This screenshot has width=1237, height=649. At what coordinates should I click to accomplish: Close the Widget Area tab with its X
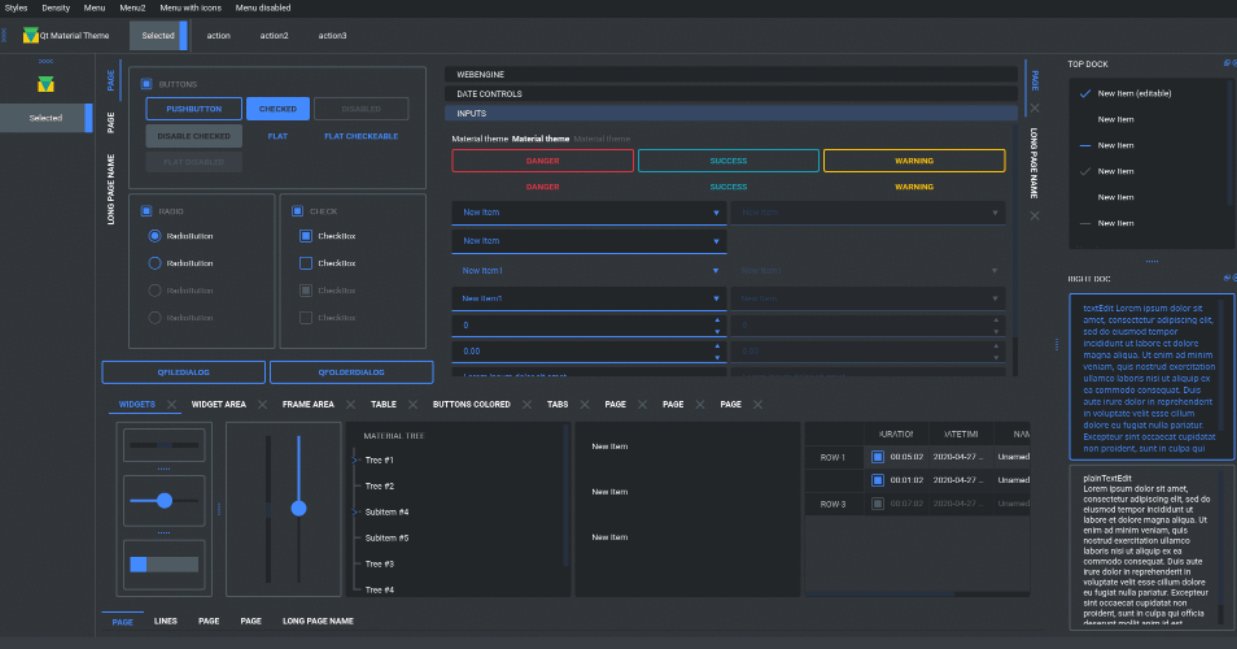tap(262, 405)
